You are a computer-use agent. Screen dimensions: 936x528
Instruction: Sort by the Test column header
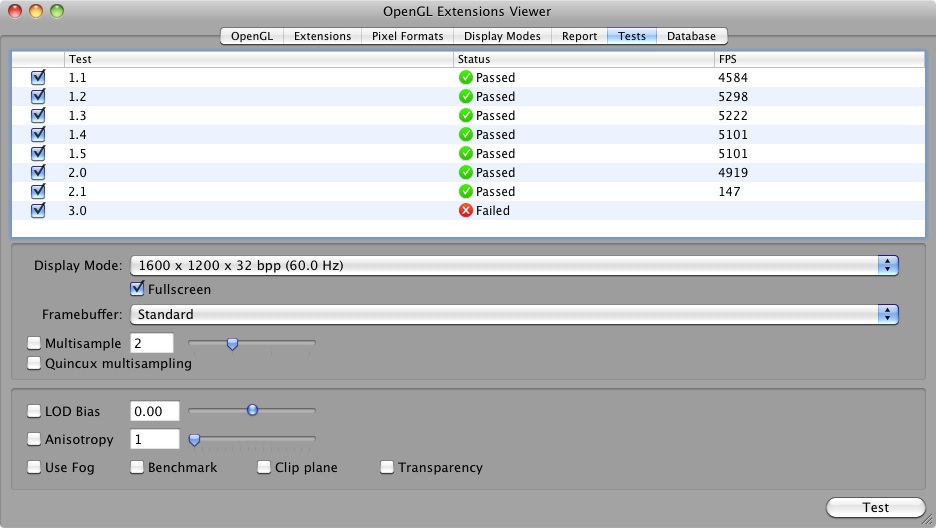point(258,59)
